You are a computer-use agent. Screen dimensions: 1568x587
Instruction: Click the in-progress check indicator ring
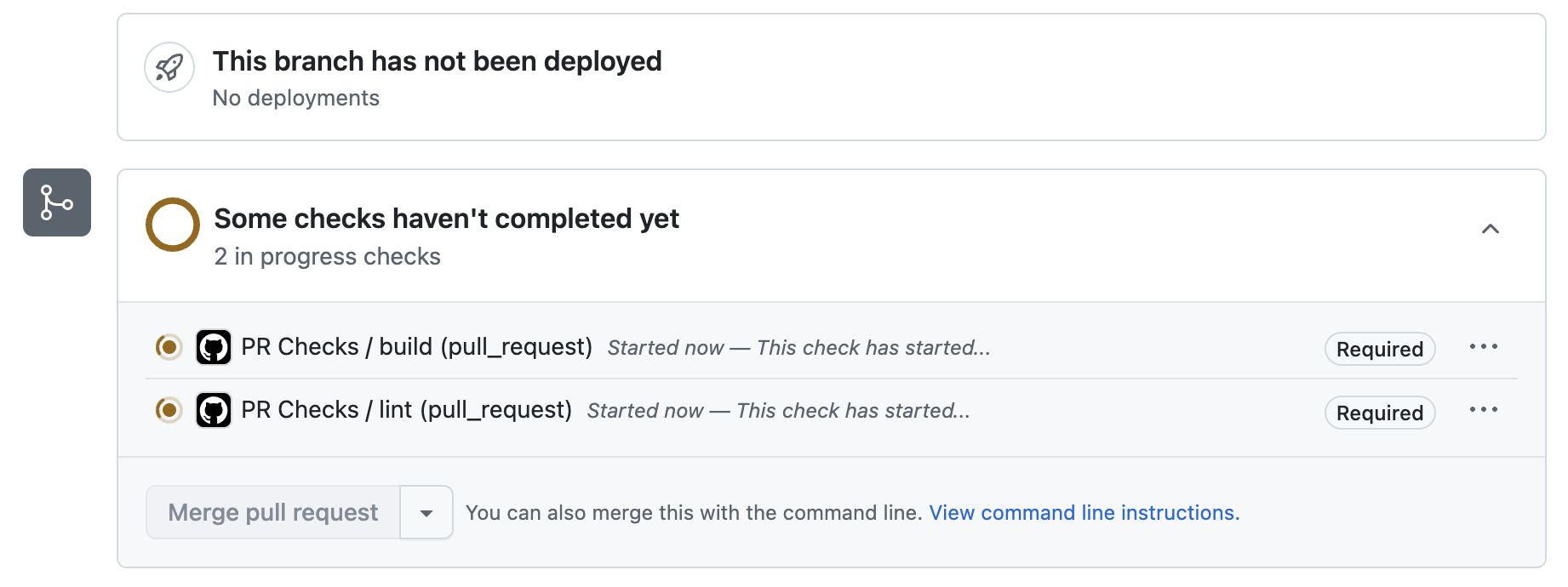pyautogui.click(x=172, y=225)
